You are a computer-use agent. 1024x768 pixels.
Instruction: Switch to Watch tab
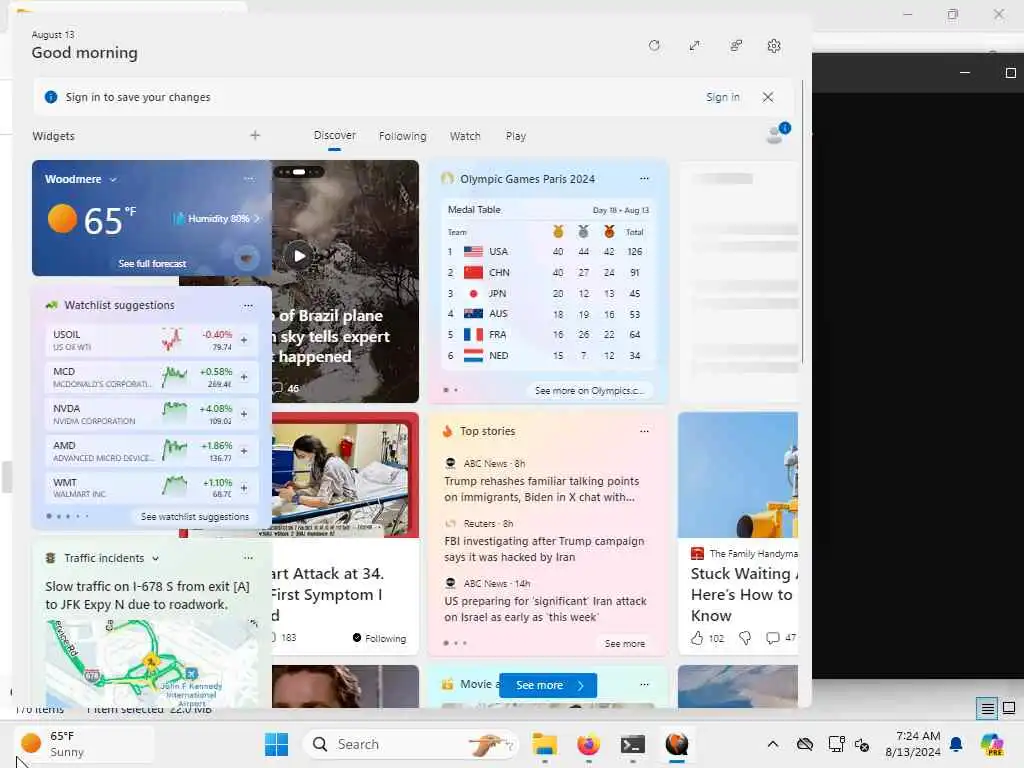click(465, 136)
